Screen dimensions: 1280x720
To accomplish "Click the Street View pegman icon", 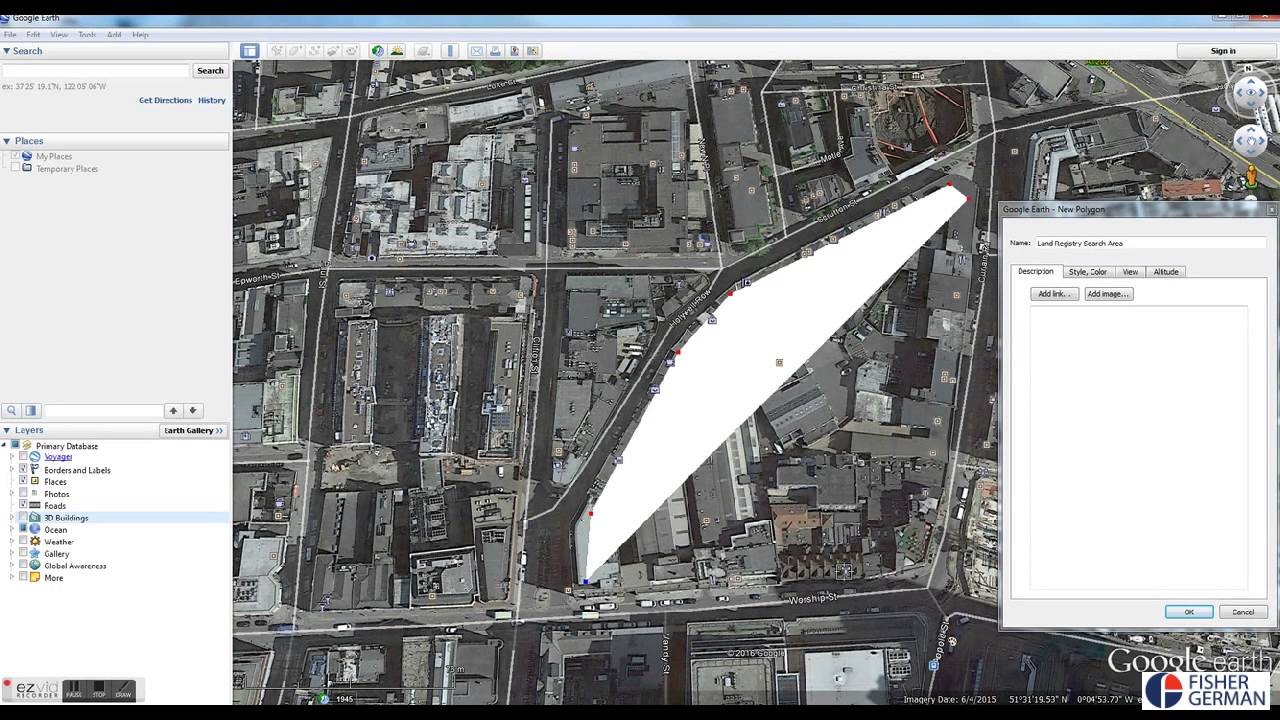I will pos(1251,177).
